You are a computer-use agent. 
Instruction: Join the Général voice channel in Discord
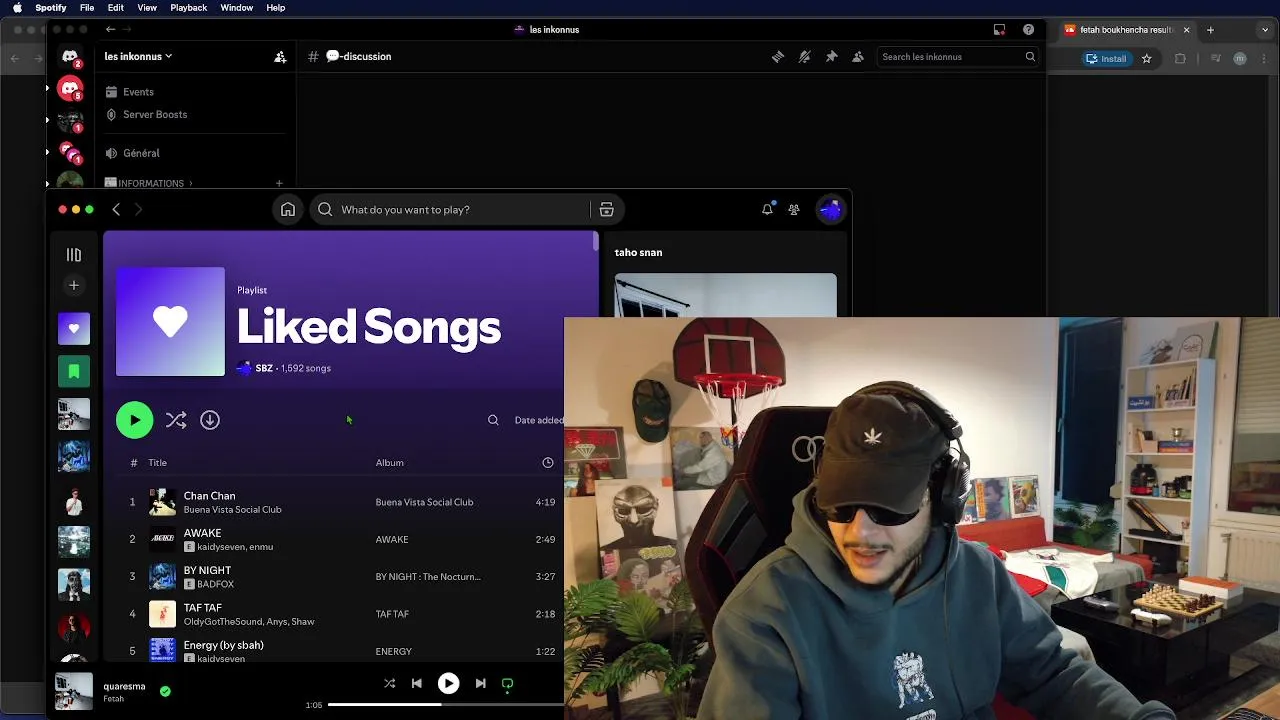(x=141, y=153)
